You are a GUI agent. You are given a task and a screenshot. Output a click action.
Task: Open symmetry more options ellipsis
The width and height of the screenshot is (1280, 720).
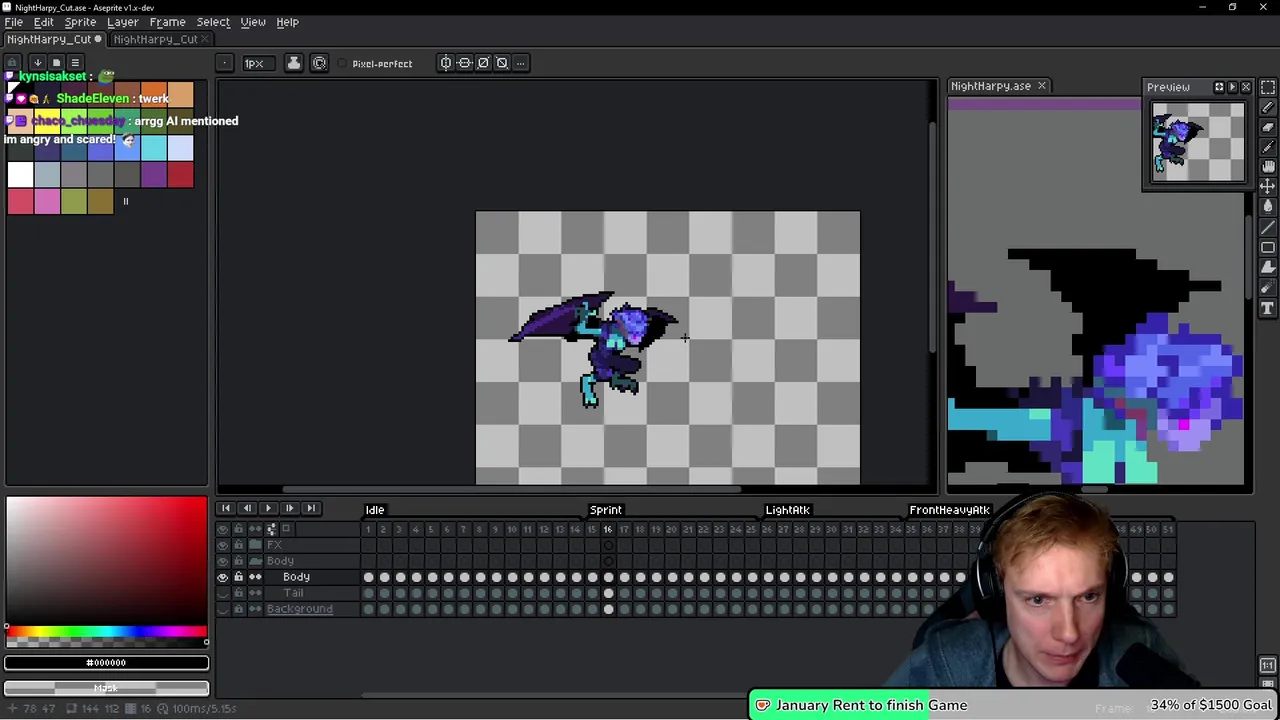coord(521,63)
